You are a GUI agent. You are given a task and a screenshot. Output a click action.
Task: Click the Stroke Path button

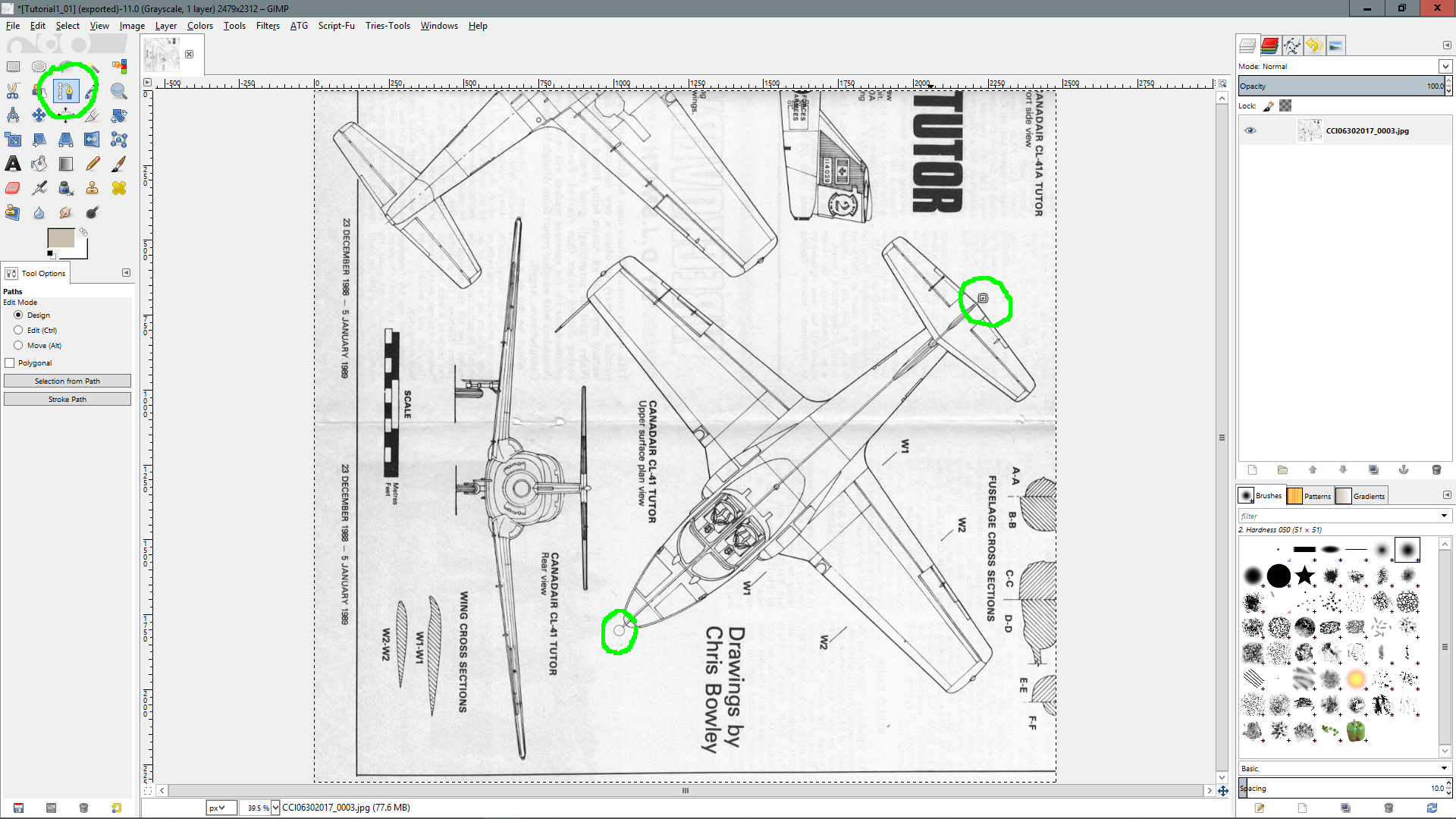pyautogui.click(x=67, y=400)
